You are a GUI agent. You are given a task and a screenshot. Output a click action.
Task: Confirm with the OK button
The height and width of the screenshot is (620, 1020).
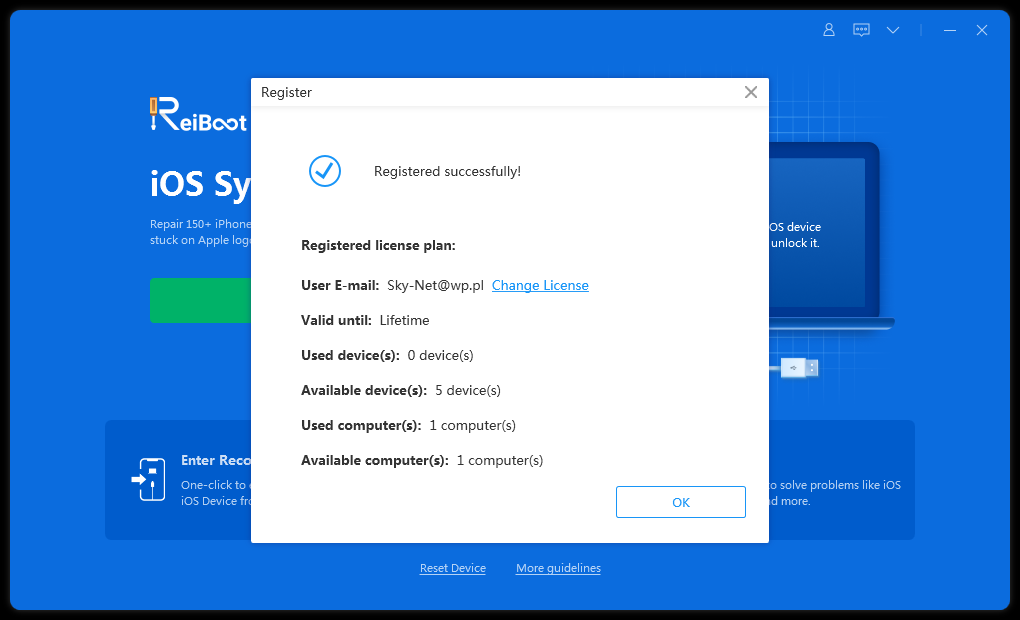click(680, 502)
